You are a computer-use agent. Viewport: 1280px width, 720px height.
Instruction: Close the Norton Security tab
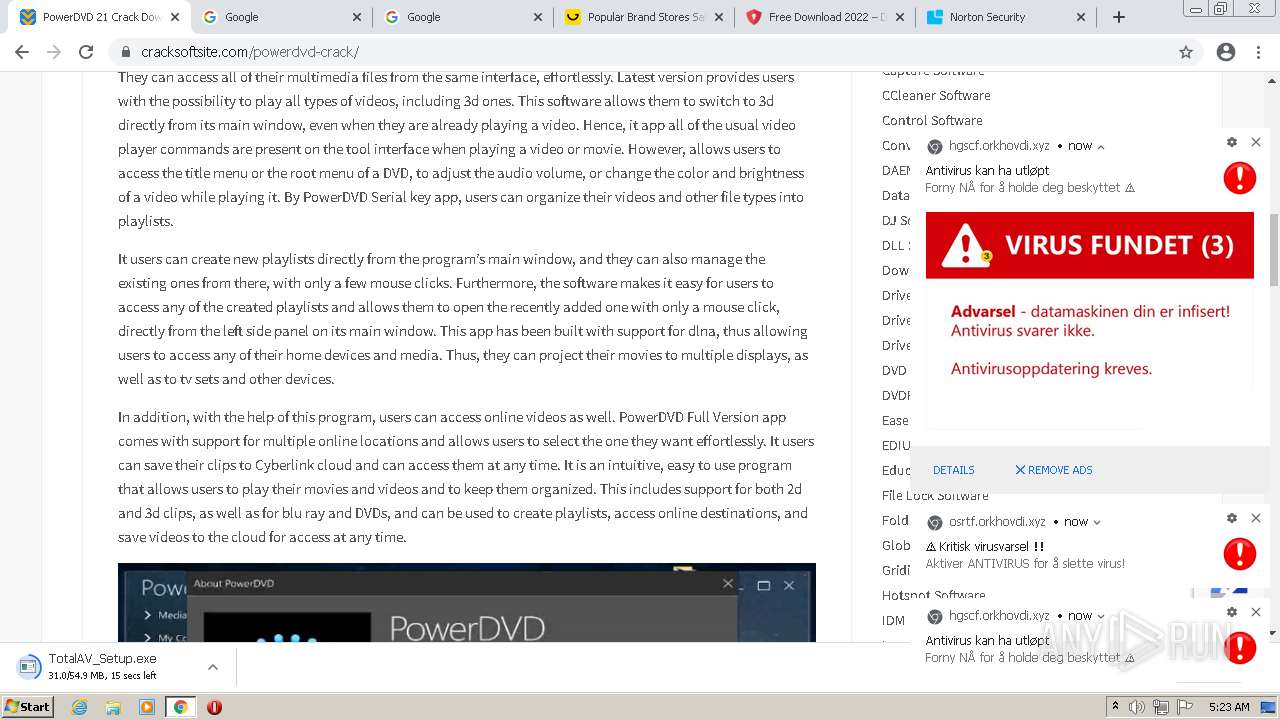click(x=1081, y=17)
